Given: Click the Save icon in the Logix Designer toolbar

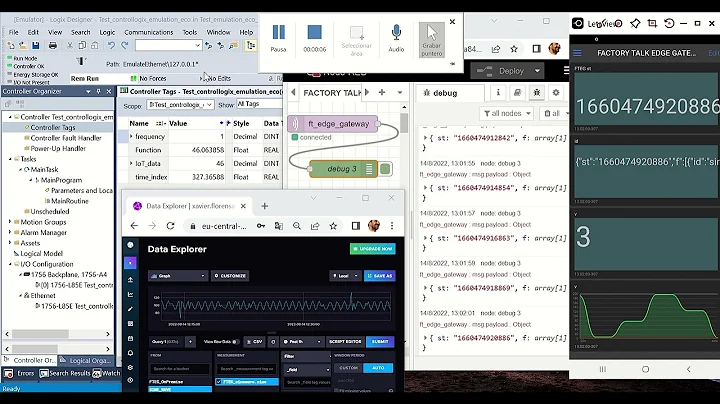Looking at the screenshot, I should pyautogui.click(x=35, y=45).
